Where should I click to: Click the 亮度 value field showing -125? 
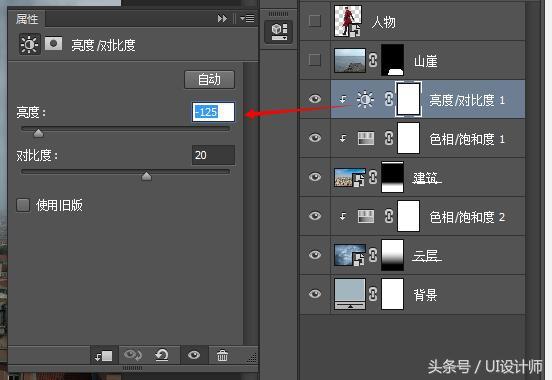(x=213, y=112)
